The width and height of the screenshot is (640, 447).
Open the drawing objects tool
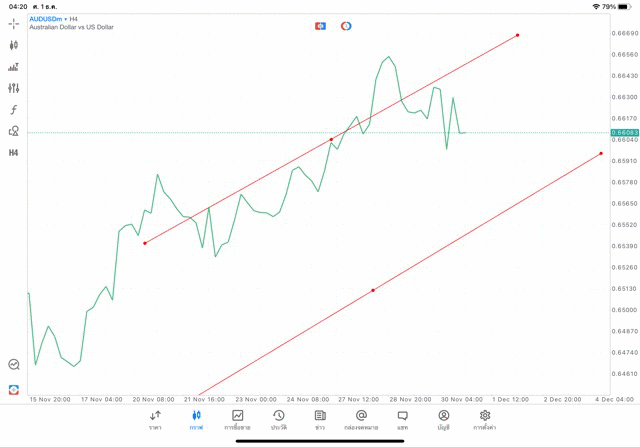(x=14, y=131)
